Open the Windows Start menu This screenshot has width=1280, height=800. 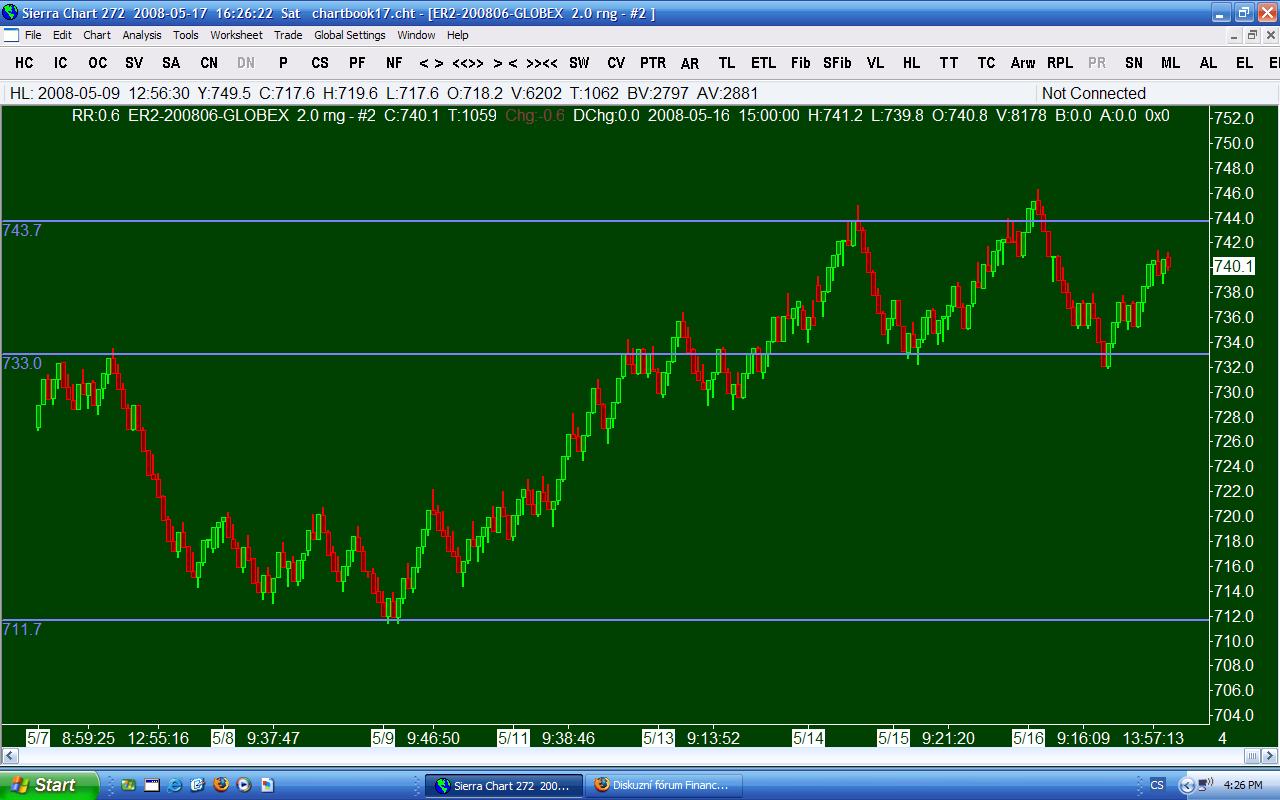tap(48, 785)
